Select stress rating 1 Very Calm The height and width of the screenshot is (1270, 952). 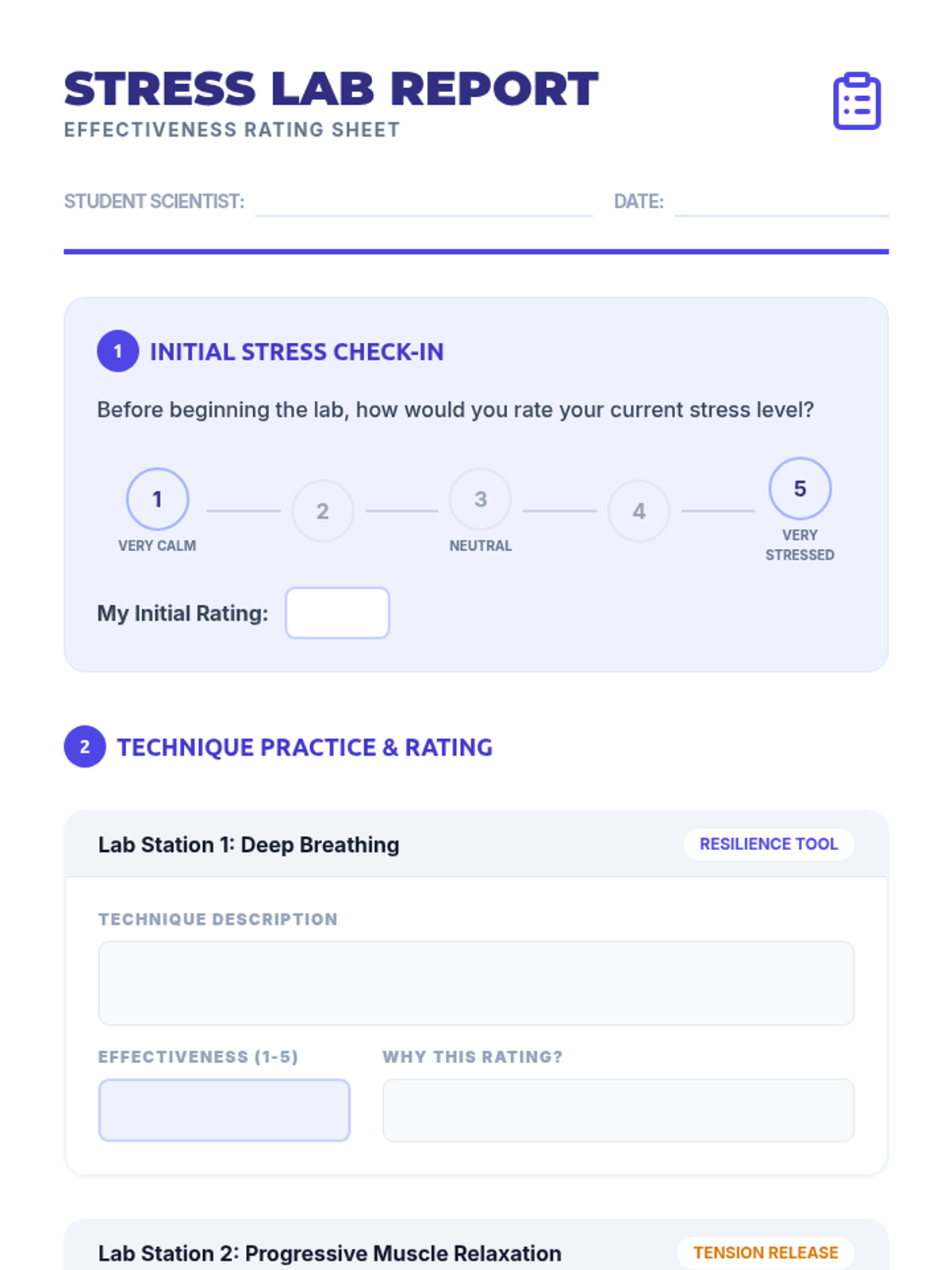[157, 499]
